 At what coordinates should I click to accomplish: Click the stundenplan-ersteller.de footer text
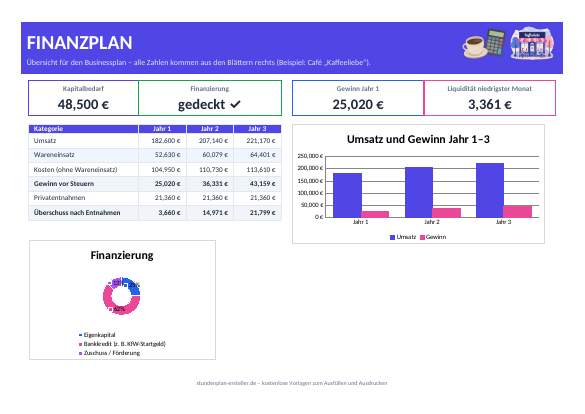[292, 383]
